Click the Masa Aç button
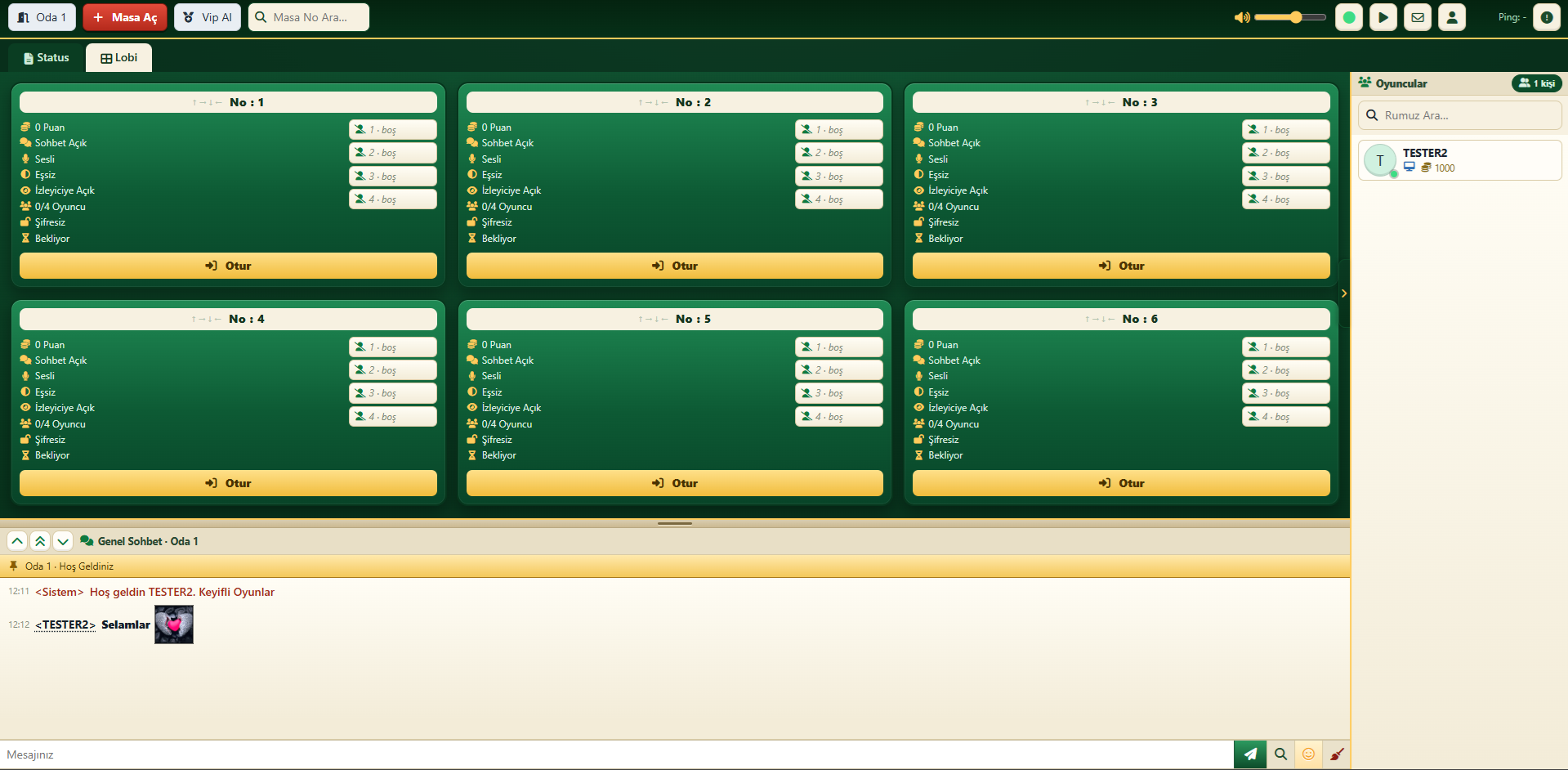Screen dimensions: 1568x770 [125, 17]
